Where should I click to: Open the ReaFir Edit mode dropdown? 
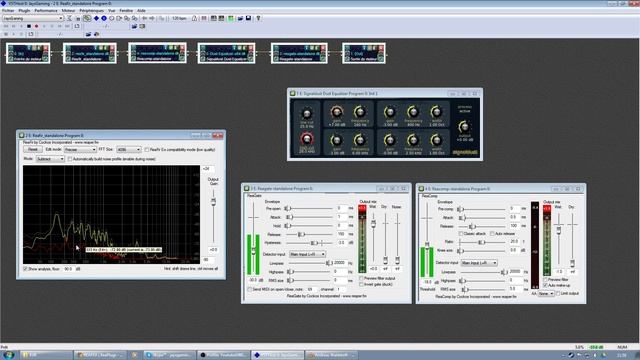tap(80, 150)
